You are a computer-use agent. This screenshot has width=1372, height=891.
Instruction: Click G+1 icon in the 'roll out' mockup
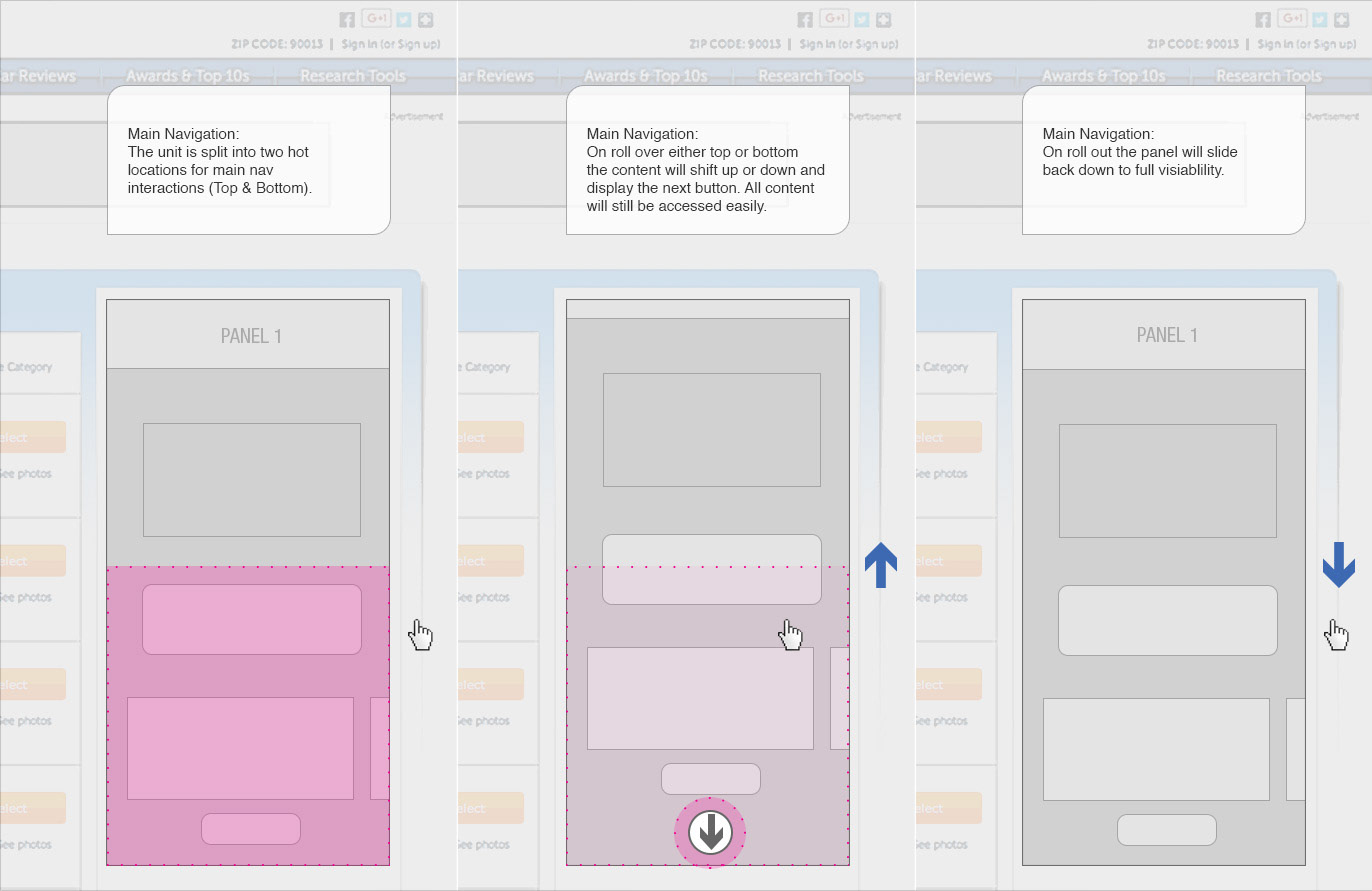1292,18
